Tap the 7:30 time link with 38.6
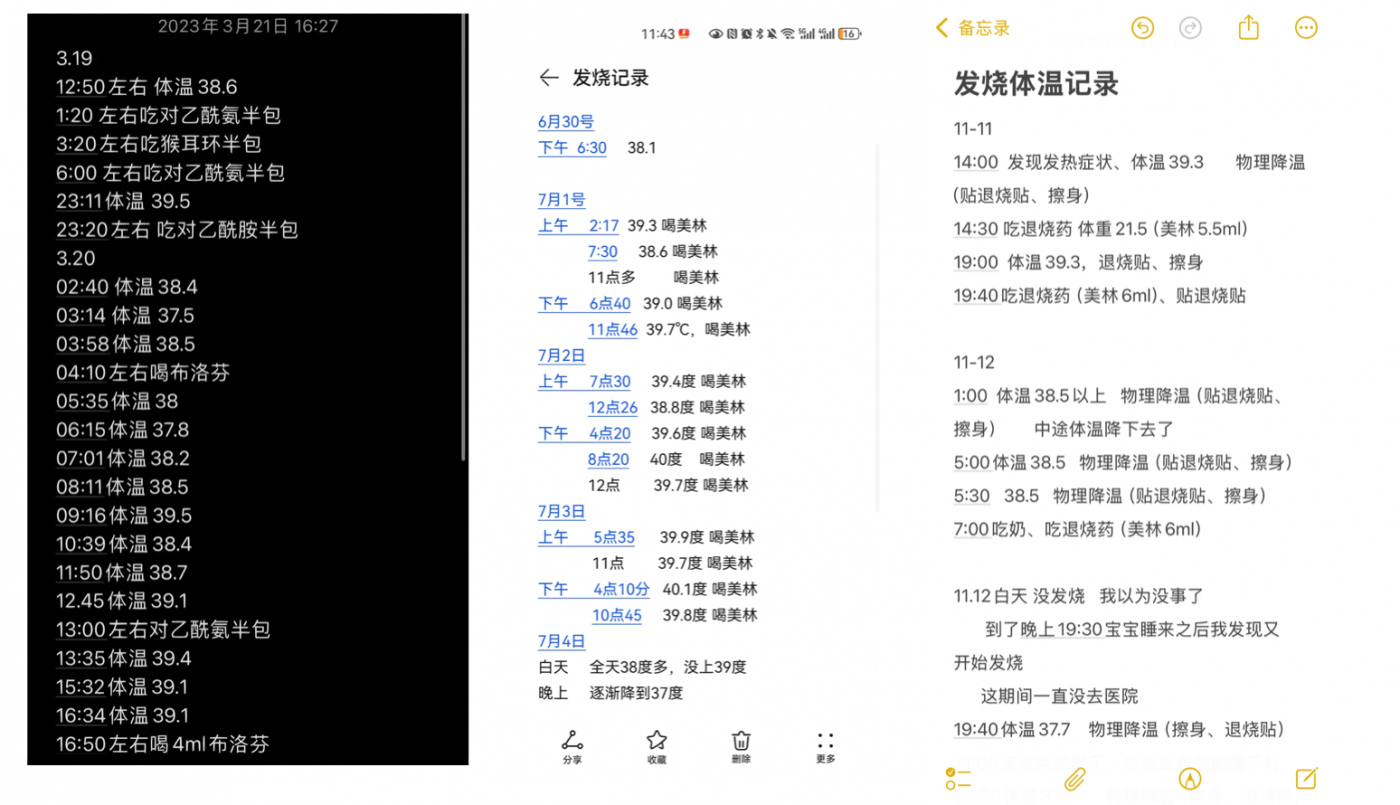This screenshot has height=805, width=1400. click(x=603, y=252)
